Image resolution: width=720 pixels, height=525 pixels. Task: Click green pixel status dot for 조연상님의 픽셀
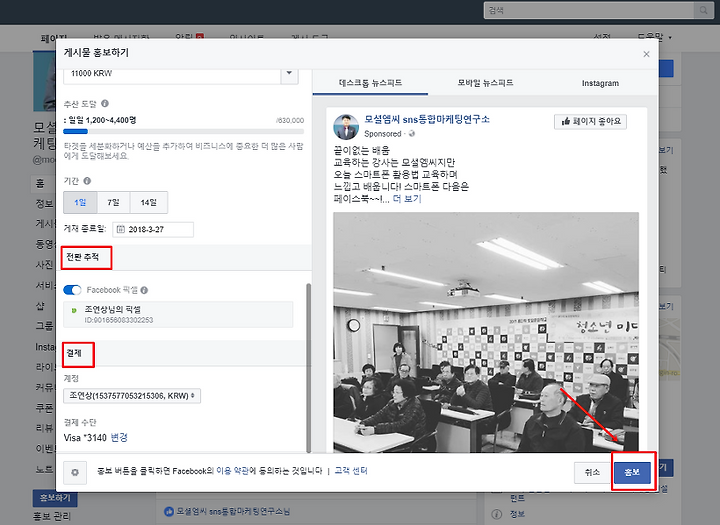pos(74,311)
